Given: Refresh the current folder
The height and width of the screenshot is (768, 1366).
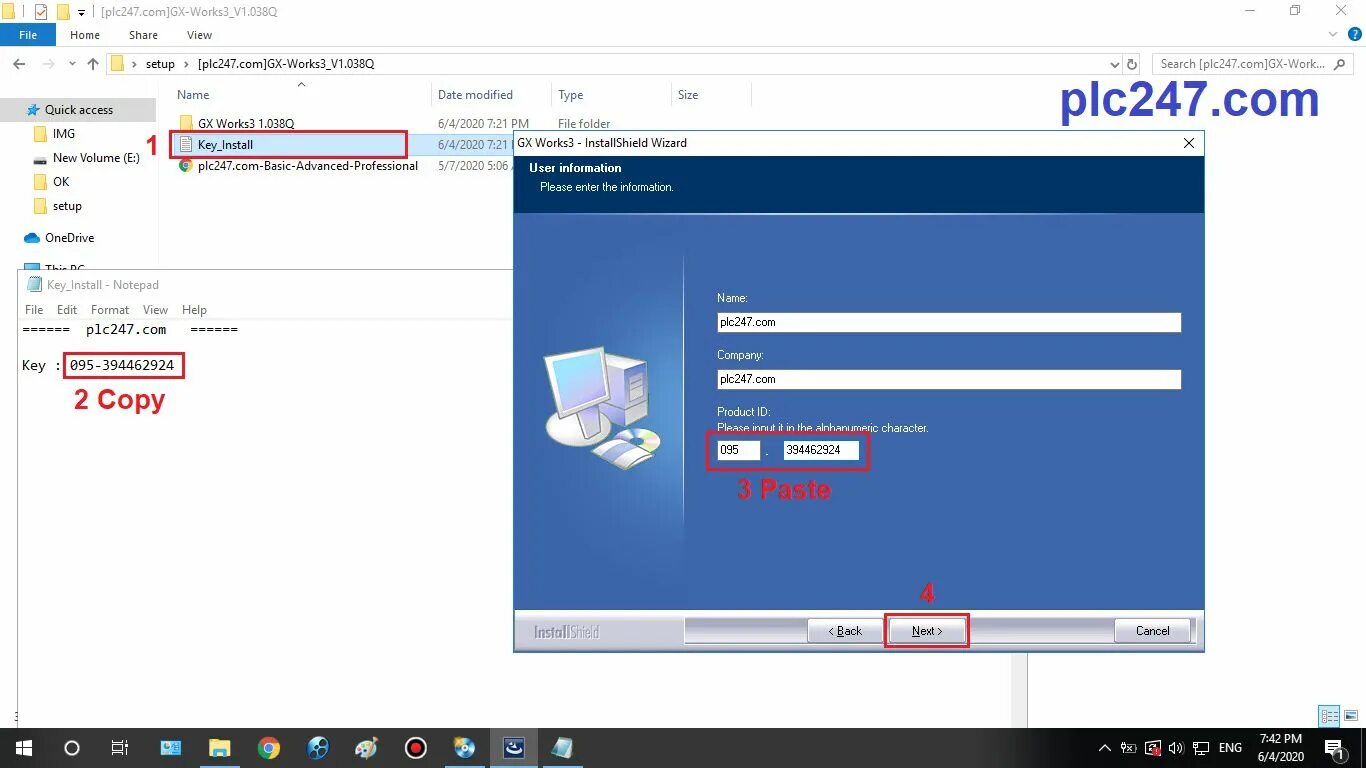Looking at the screenshot, I should [1132, 64].
